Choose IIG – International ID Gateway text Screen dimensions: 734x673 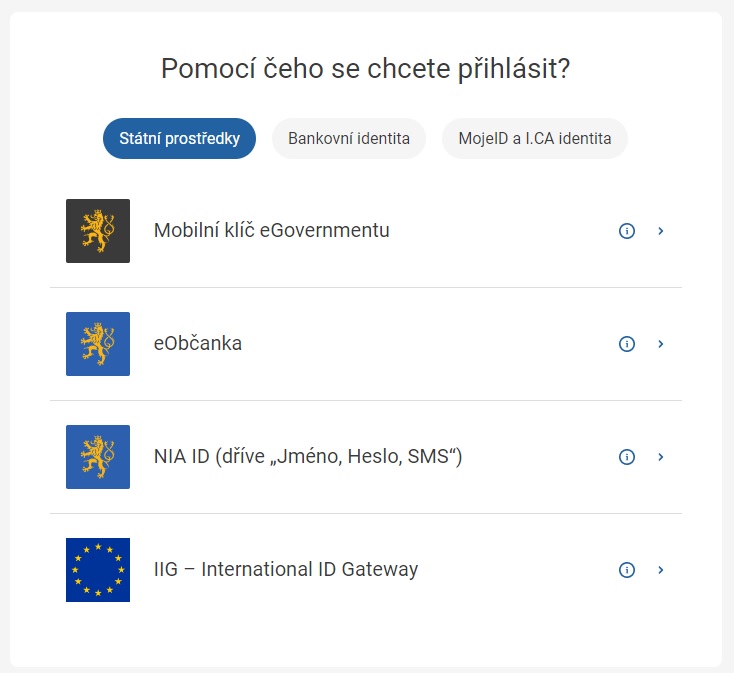click(x=286, y=570)
